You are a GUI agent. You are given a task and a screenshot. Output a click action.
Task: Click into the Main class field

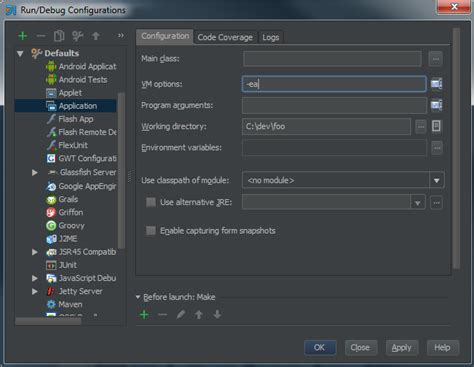pos(332,59)
